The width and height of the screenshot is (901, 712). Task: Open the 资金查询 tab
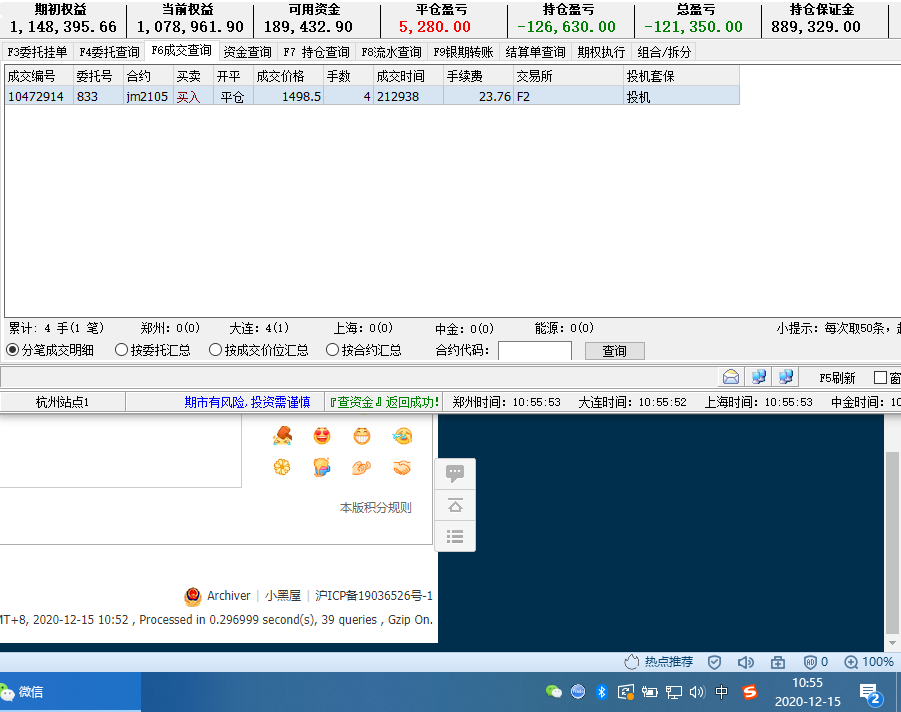pos(247,52)
